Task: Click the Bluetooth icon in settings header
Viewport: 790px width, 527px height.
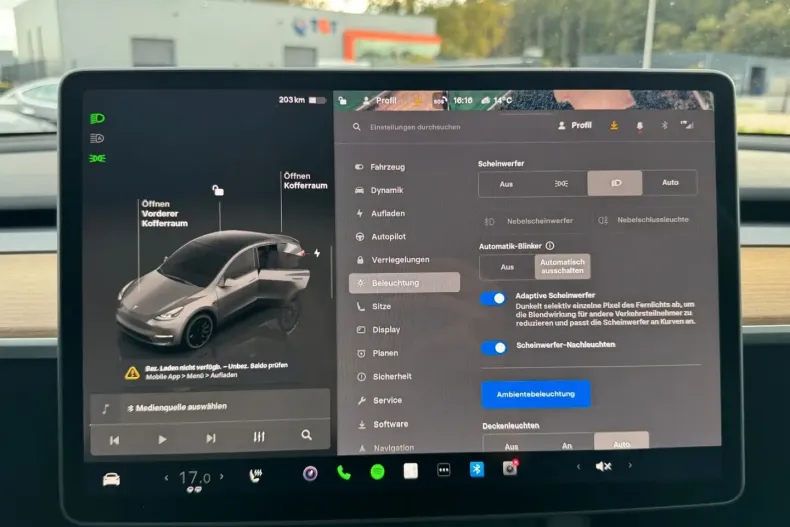Action: coord(664,125)
